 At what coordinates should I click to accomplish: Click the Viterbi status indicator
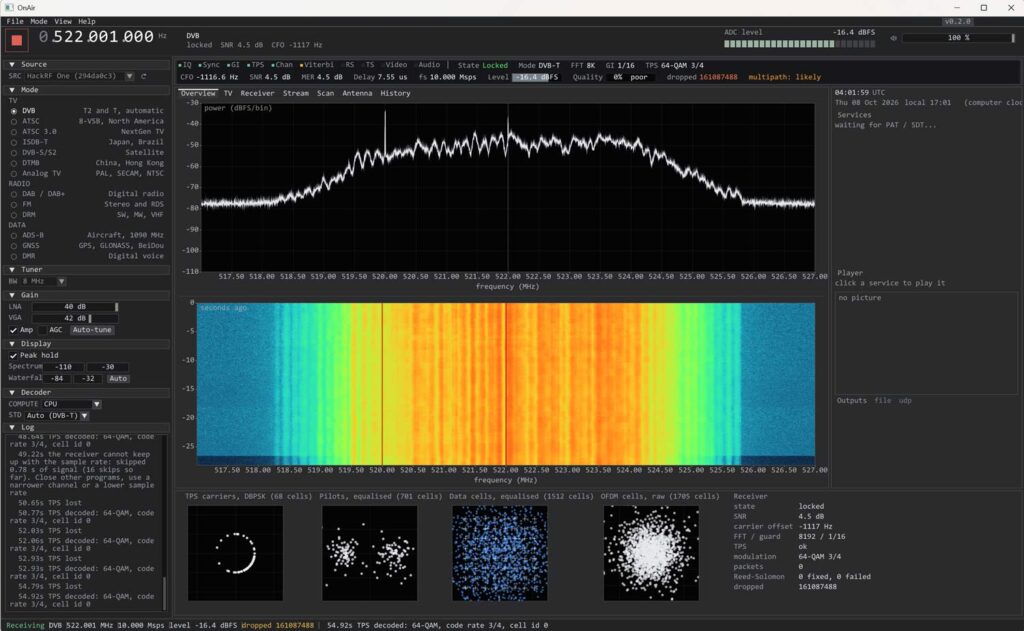[x=317, y=65]
